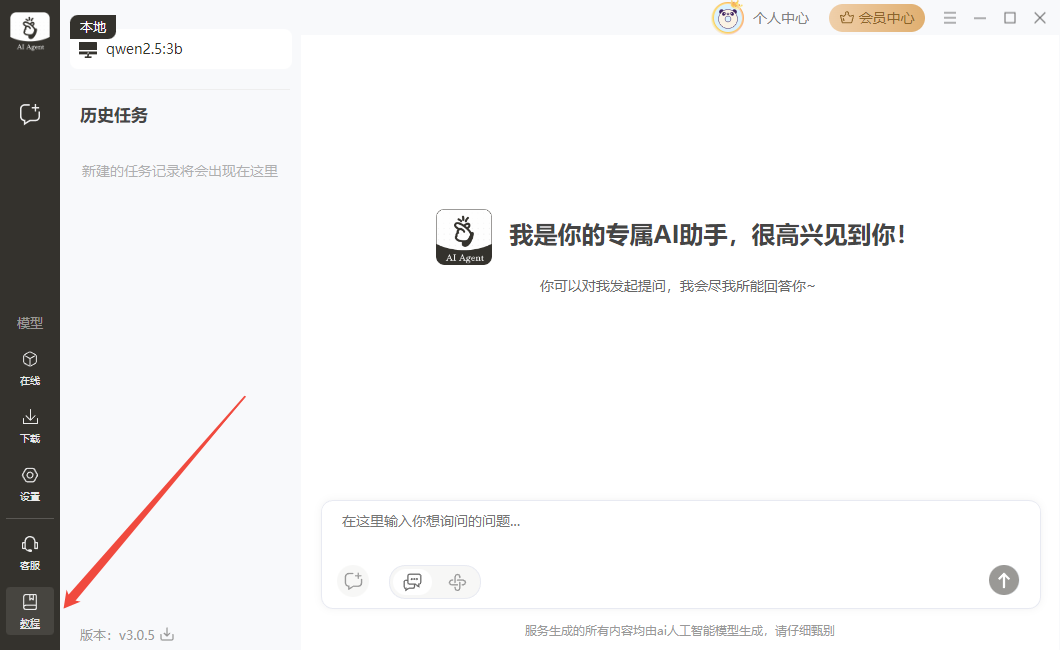Open the hamburger menu in title bar
Screen dimensions: 1060x650
click(x=950, y=18)
